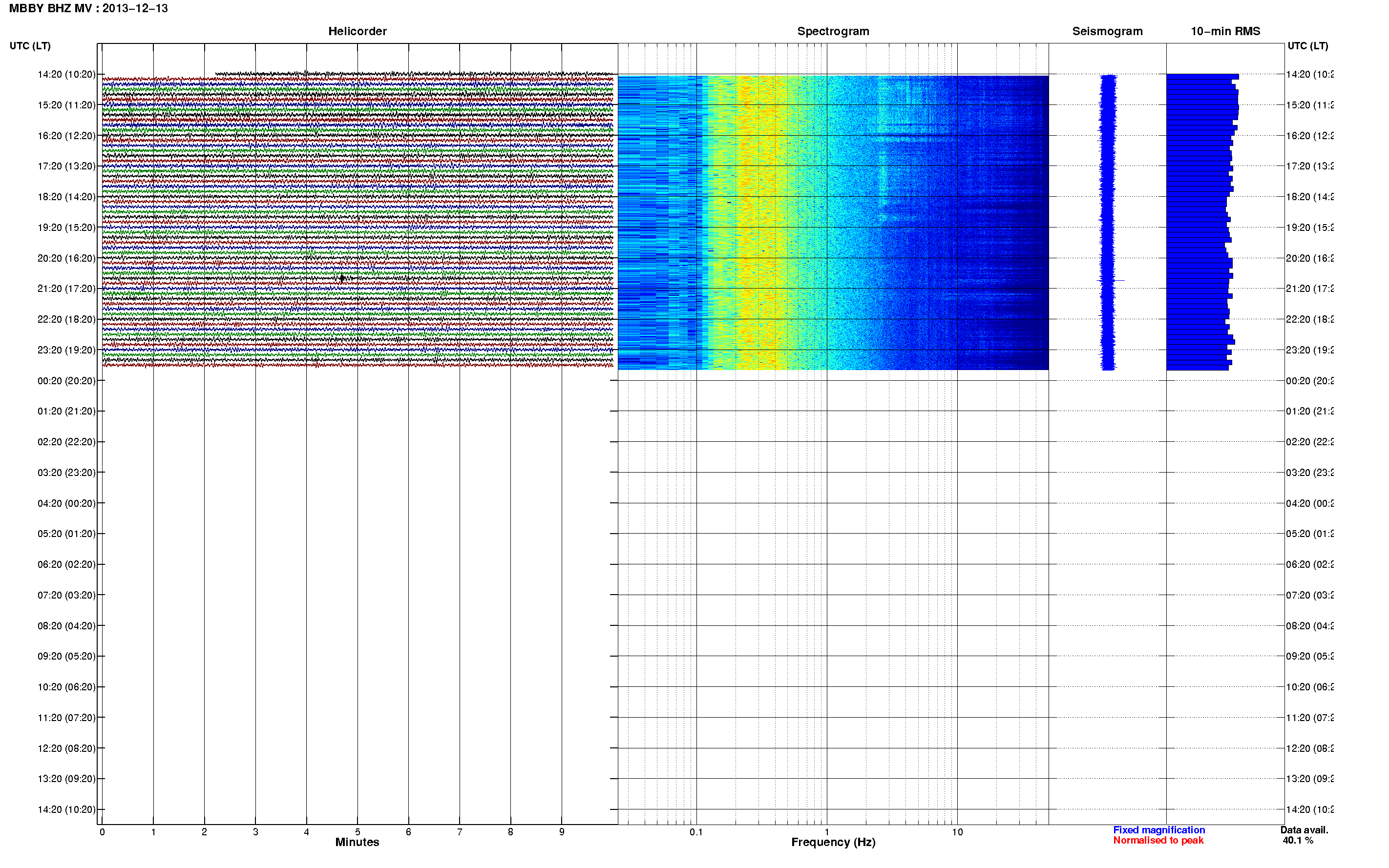Click the '15:20 (11:20)' time label on the Helicorder axis
Viewport: 1389px width, 868px height.
point(66,105)
